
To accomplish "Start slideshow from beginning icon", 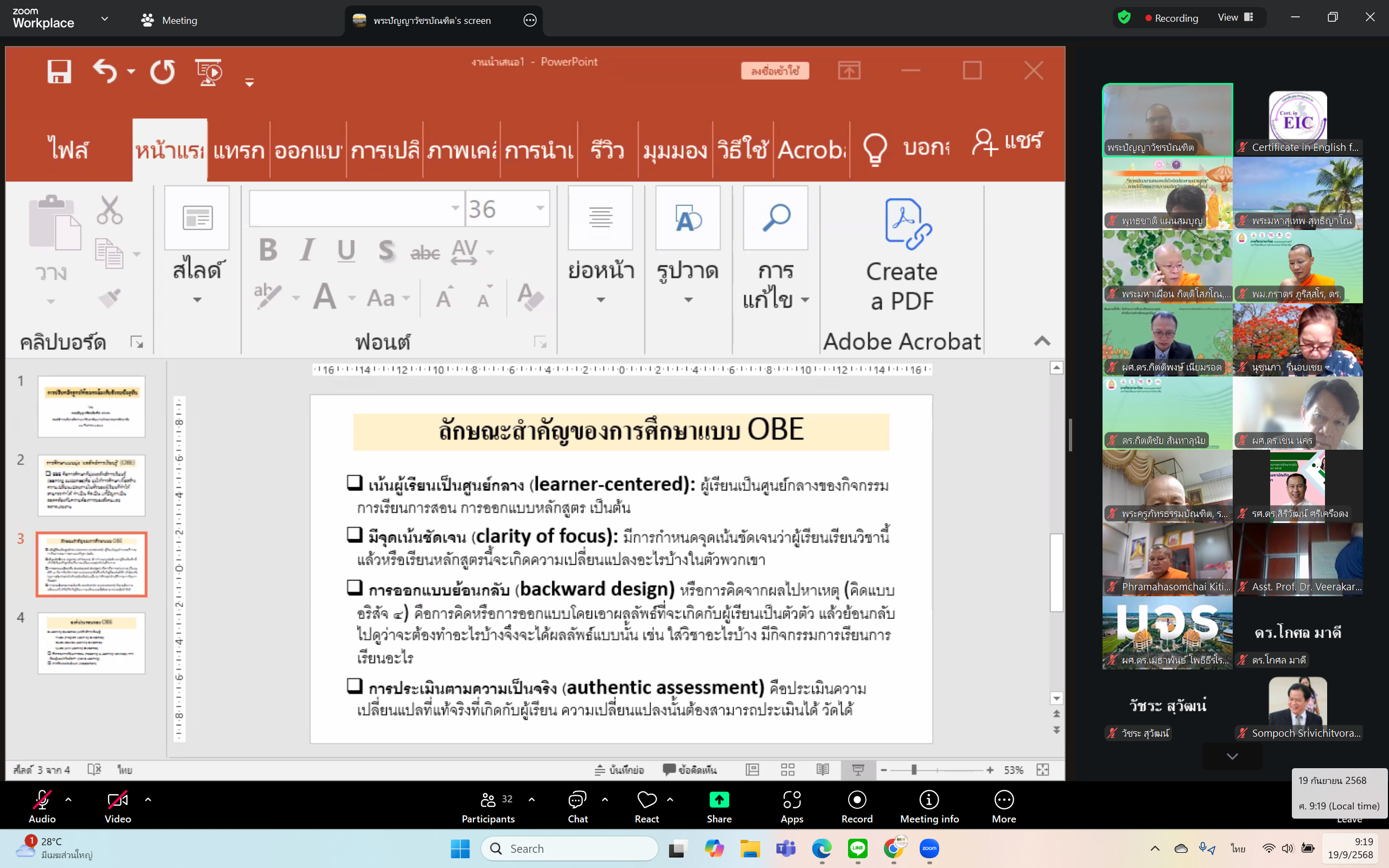I will coord(209,72).
